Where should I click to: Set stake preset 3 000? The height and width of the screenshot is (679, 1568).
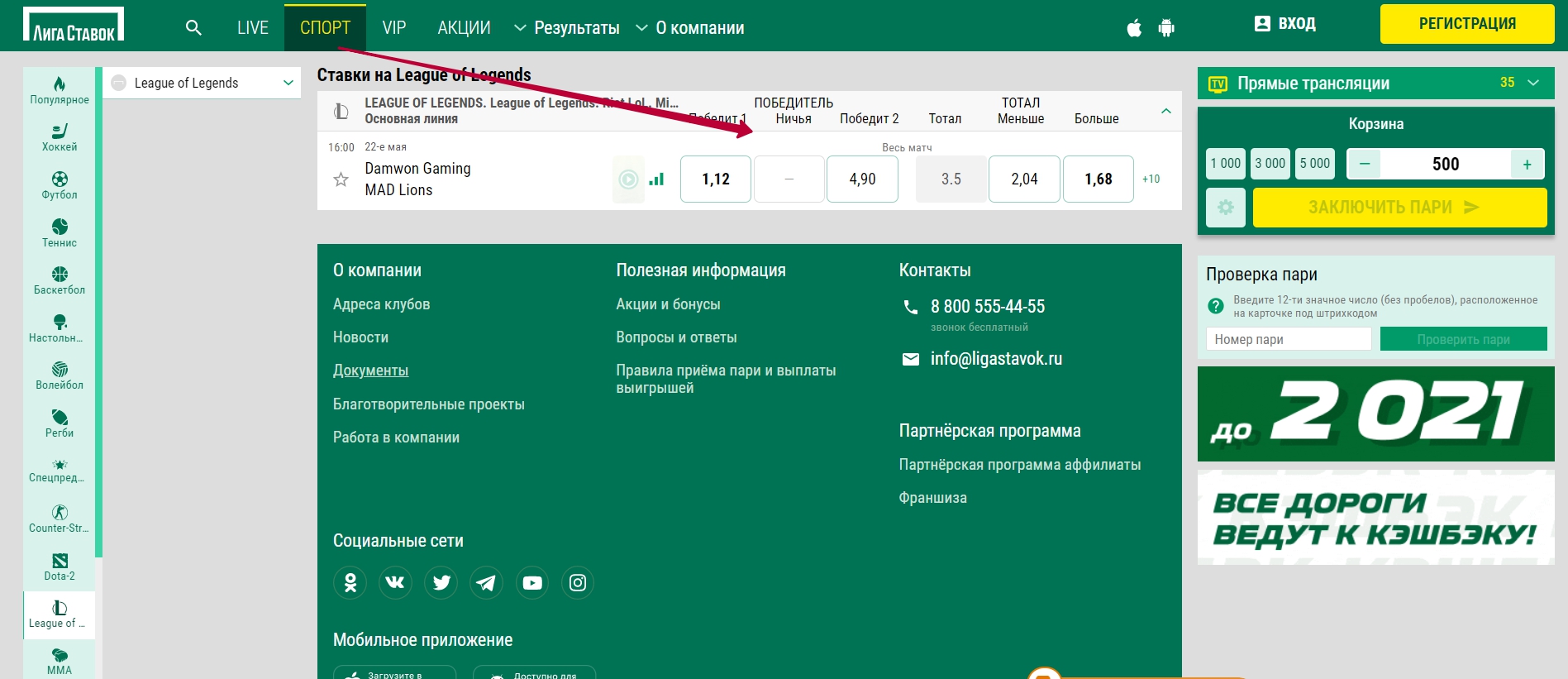click(x=1270, y=164)
